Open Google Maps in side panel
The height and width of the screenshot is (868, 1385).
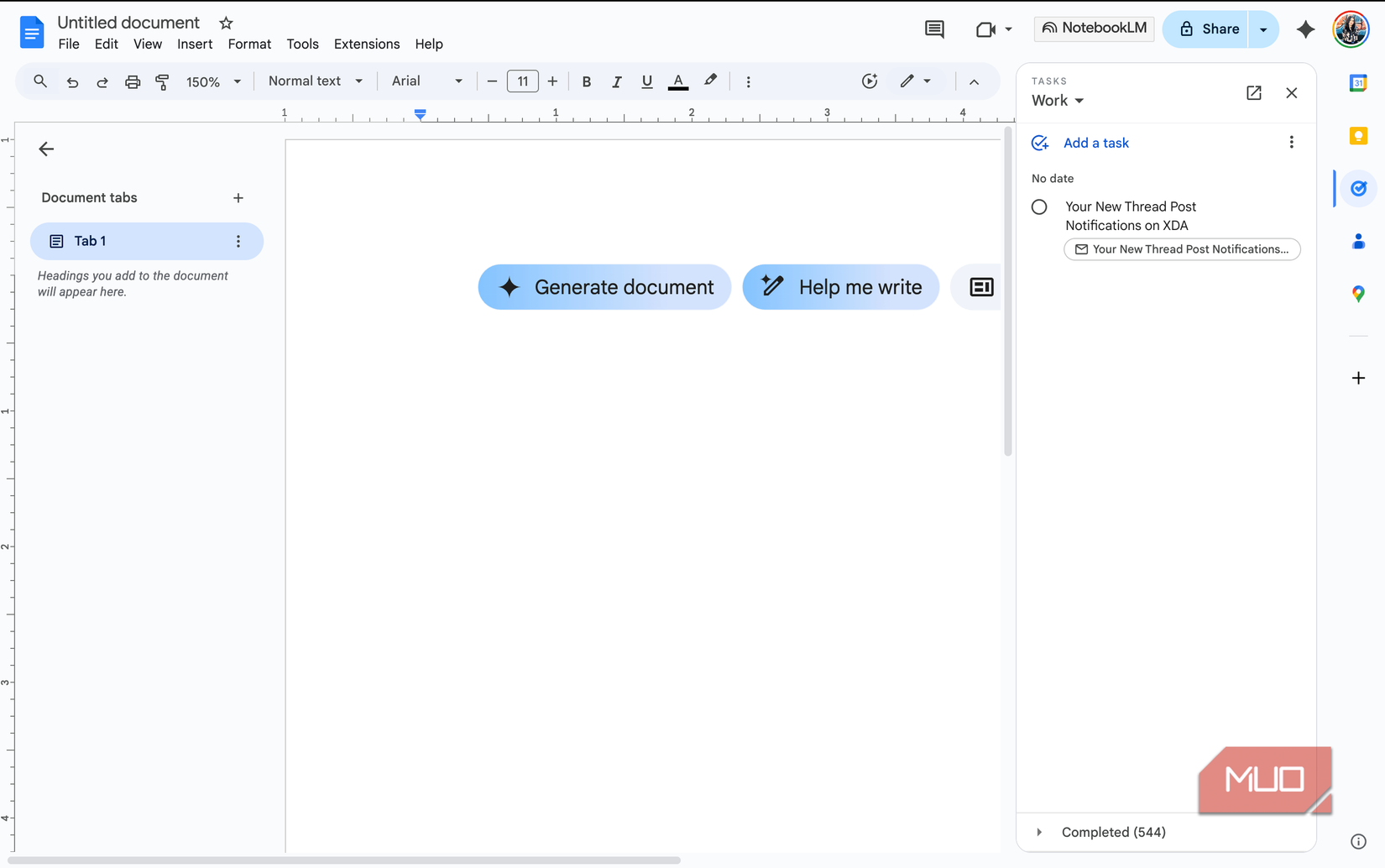(x=1358, y=294)
